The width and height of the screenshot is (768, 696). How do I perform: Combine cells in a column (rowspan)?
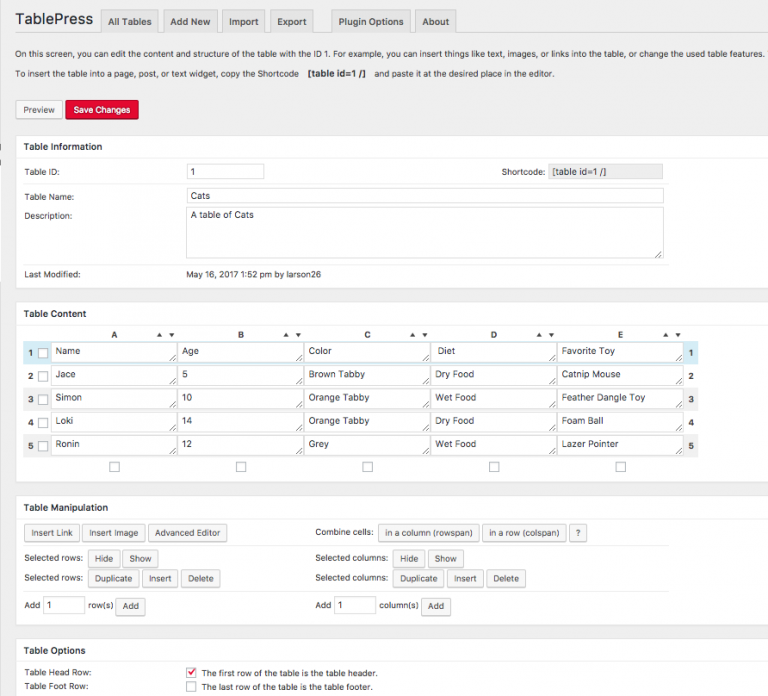pyautogui.click(x=429, y=533)
